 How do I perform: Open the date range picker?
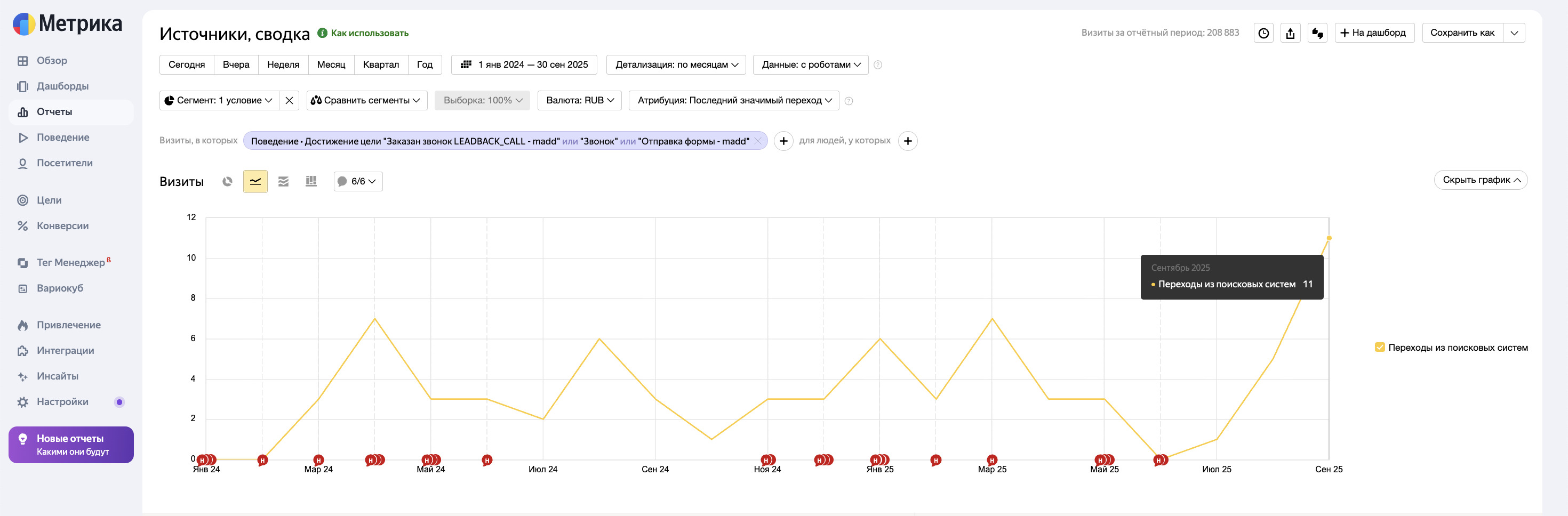pyautogui.click(x=524, y=64)
